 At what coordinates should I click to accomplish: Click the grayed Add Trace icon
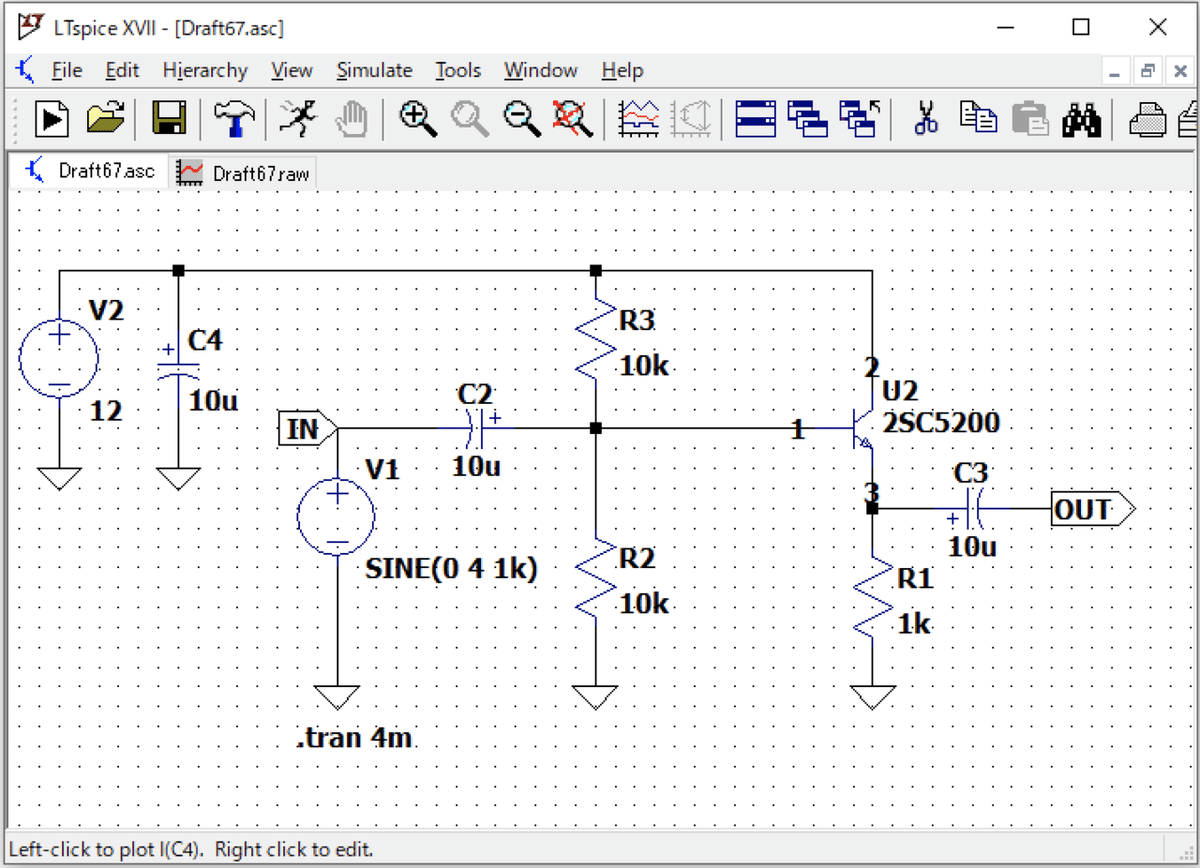coord(692,119)
